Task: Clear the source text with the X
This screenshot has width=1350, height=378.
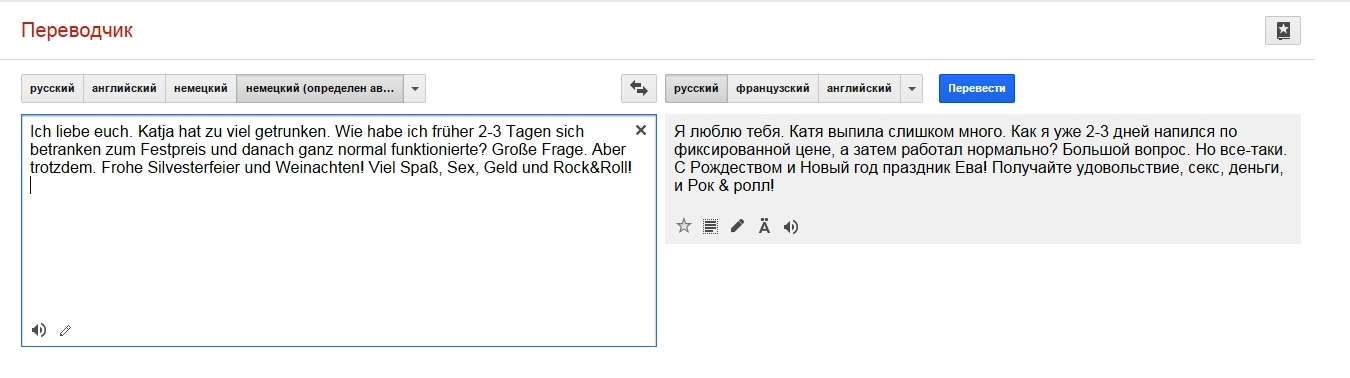Action: (x=641, y=130)
